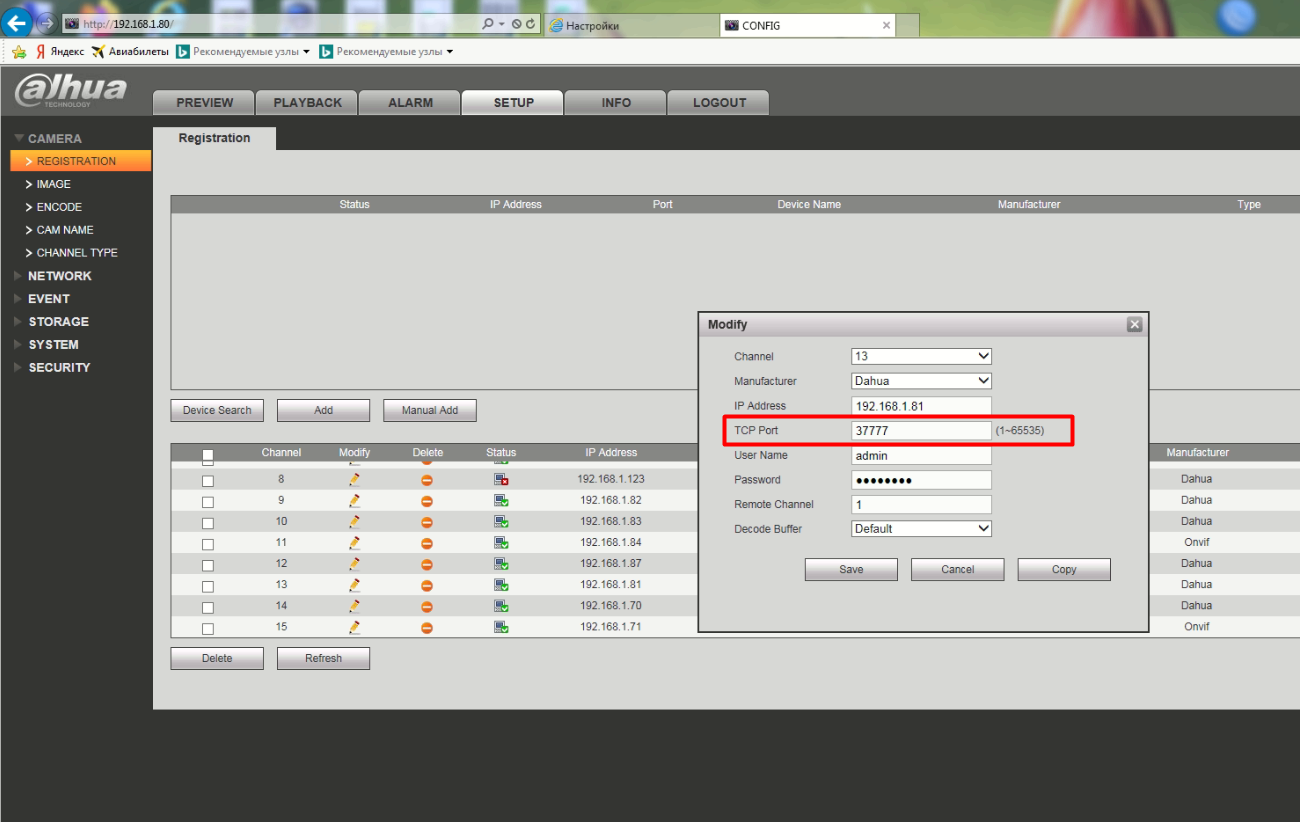Click the pencil edit icon for channel 15

354,627
